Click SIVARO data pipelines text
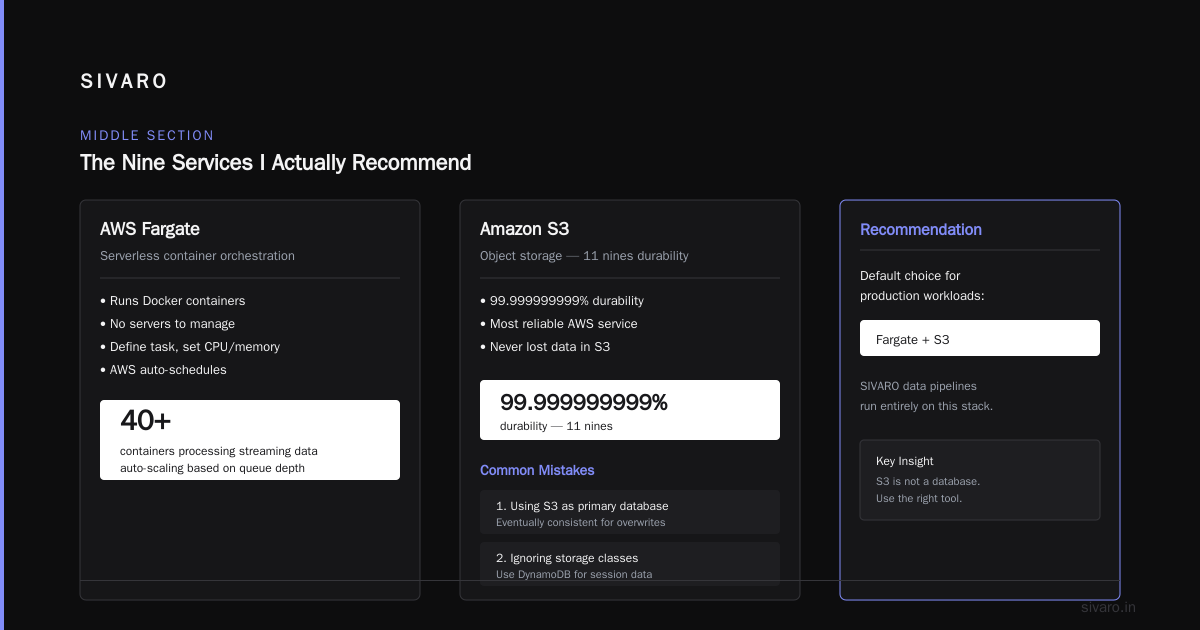 tap(918, 386)
